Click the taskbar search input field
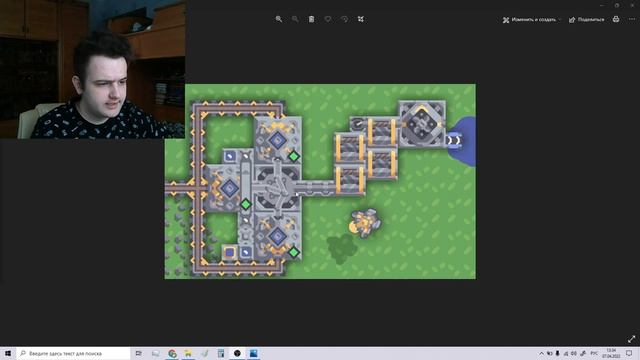640x360 pixels. click(73, 353)
